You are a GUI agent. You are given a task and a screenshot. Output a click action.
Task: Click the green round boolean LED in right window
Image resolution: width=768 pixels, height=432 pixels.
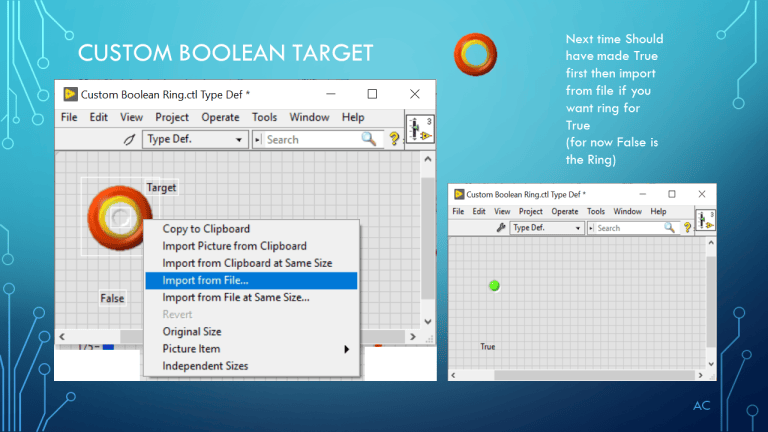[494, 286]
